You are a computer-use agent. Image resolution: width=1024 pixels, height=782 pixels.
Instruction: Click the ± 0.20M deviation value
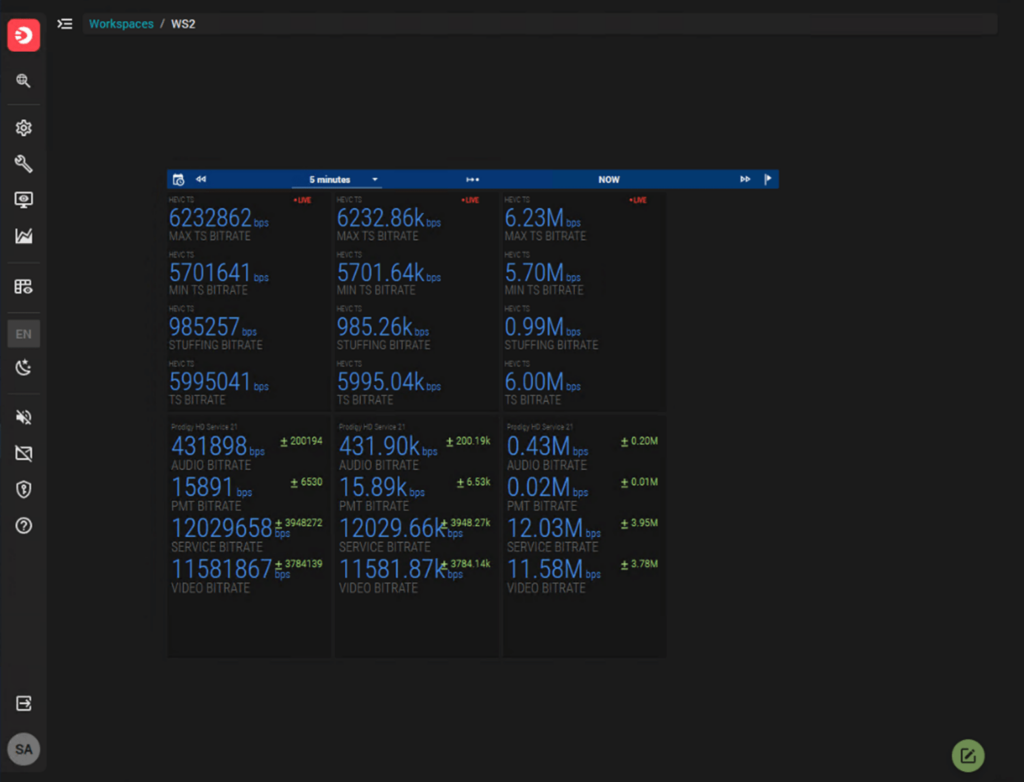tap(639, 442)
